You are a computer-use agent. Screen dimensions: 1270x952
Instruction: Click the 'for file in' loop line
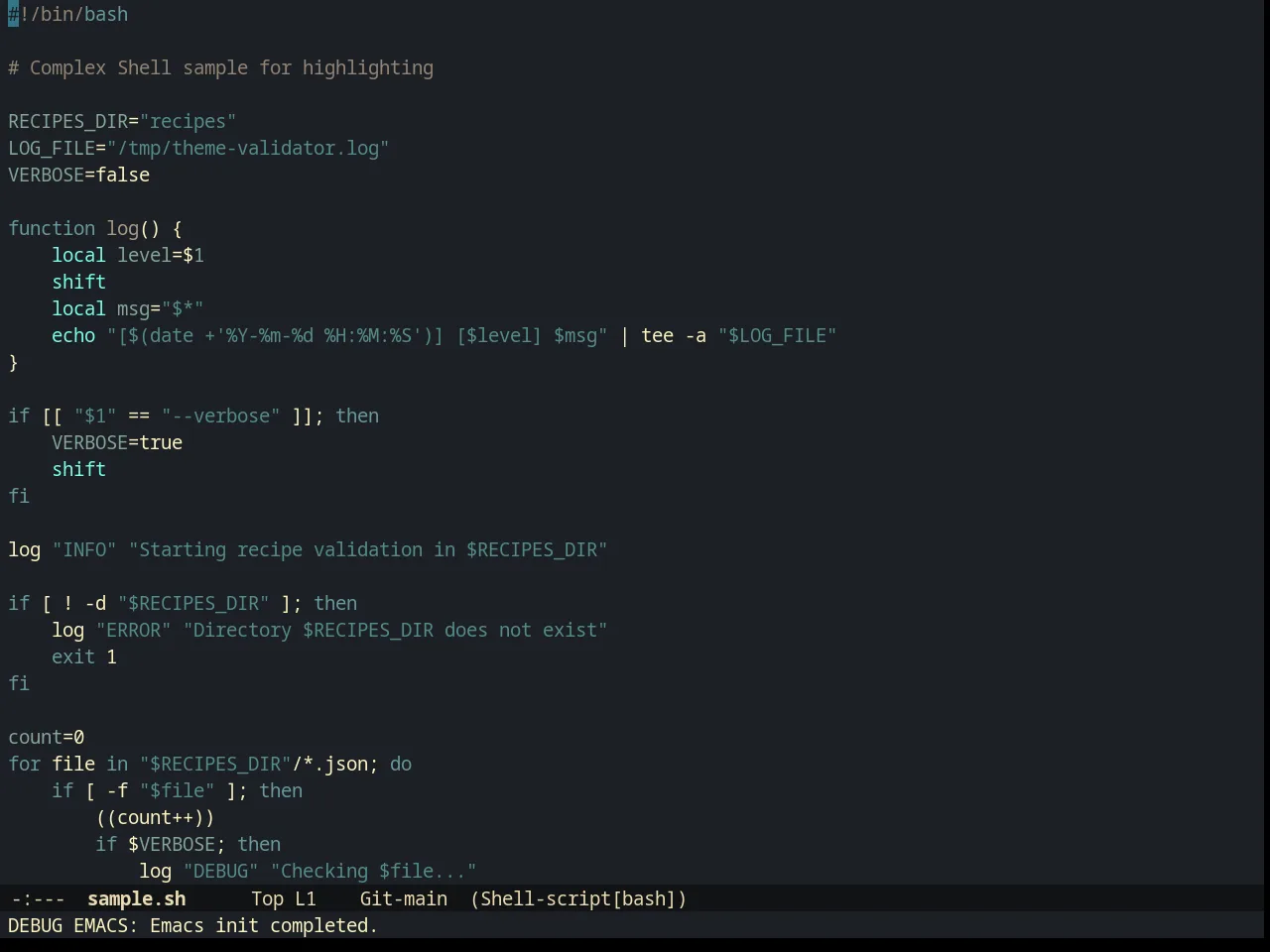210,764
